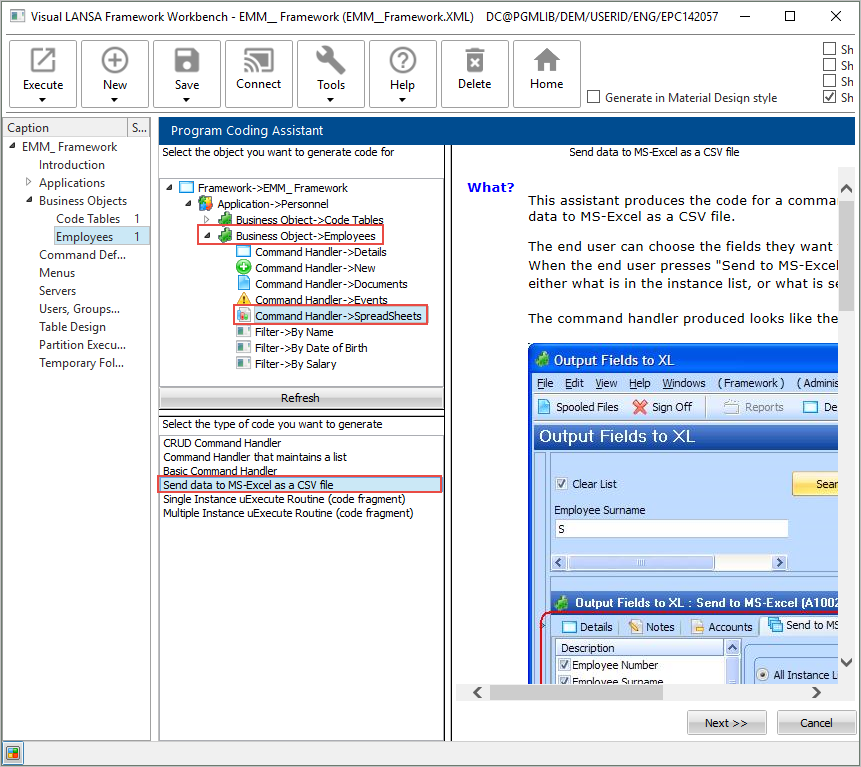Toggle the top checkbox at the right toolbar edge

click(x=829, y=49)
